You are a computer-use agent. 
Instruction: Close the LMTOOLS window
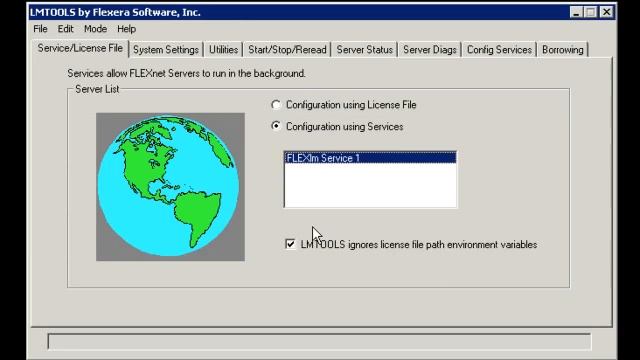coord(607,12)
